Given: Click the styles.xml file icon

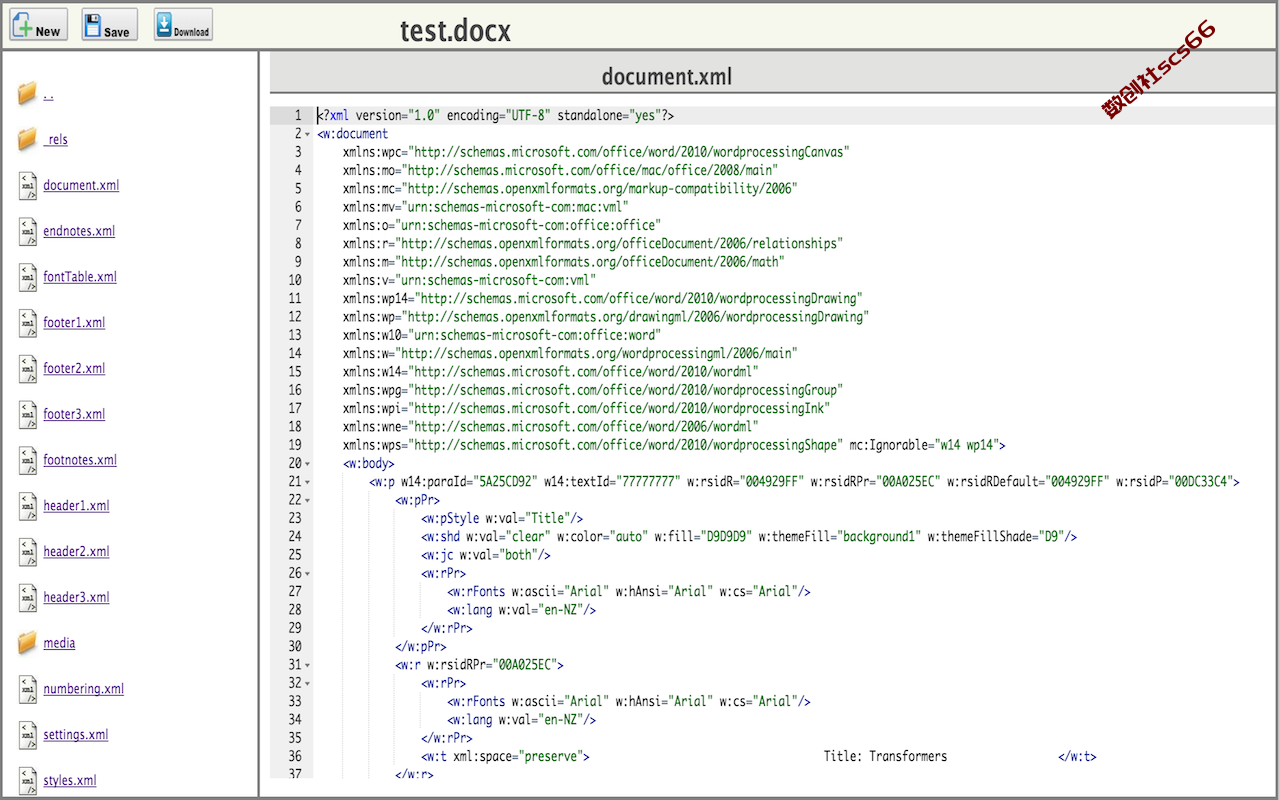Looking at the screenshot, I should pyautogui.click(x=28, y=781).
